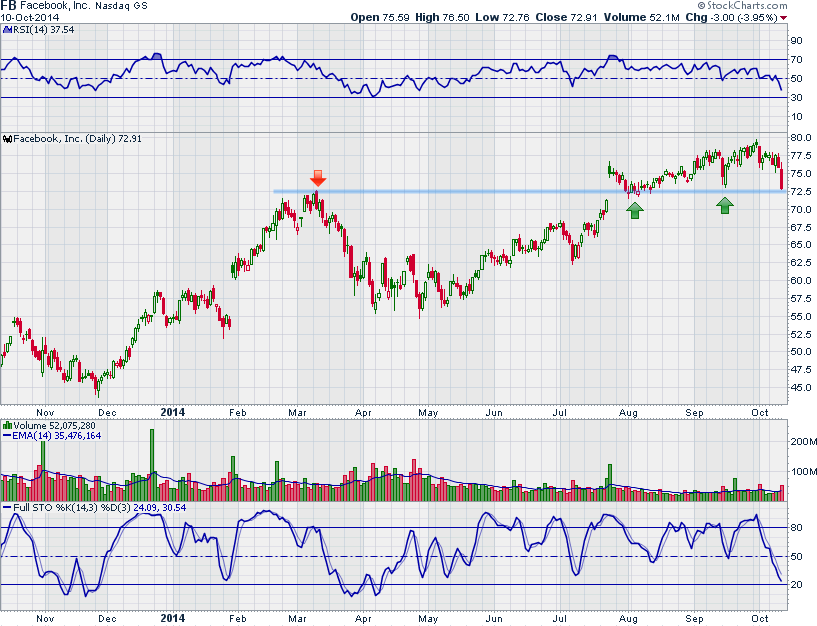Screen dimensions: 817x626
Task: Open the StockCharts.com copyright link
Action: tap(742, 5)
